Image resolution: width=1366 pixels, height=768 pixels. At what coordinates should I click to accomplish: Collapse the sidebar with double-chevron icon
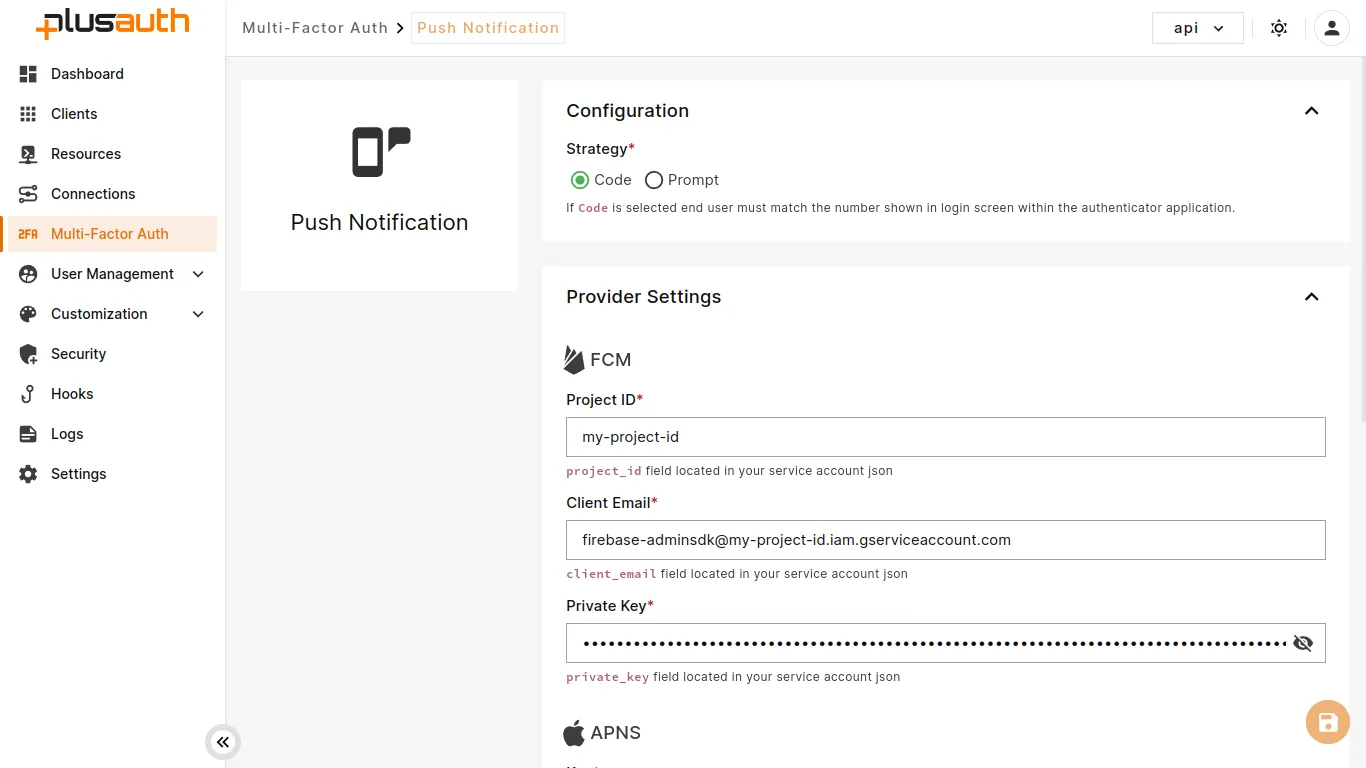click(x=223, y=742)
